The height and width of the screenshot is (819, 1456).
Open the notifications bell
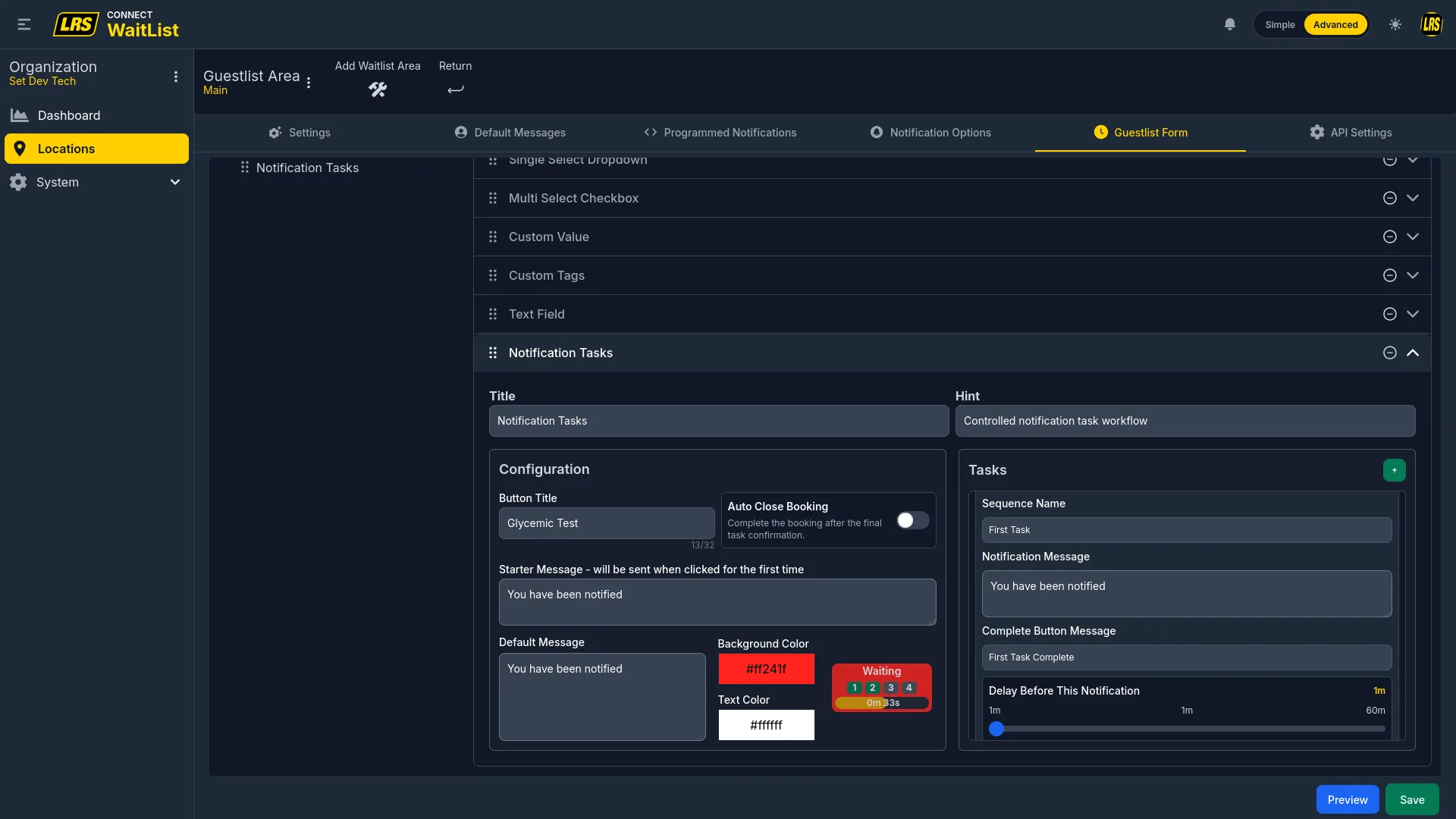coord(1230,24)
